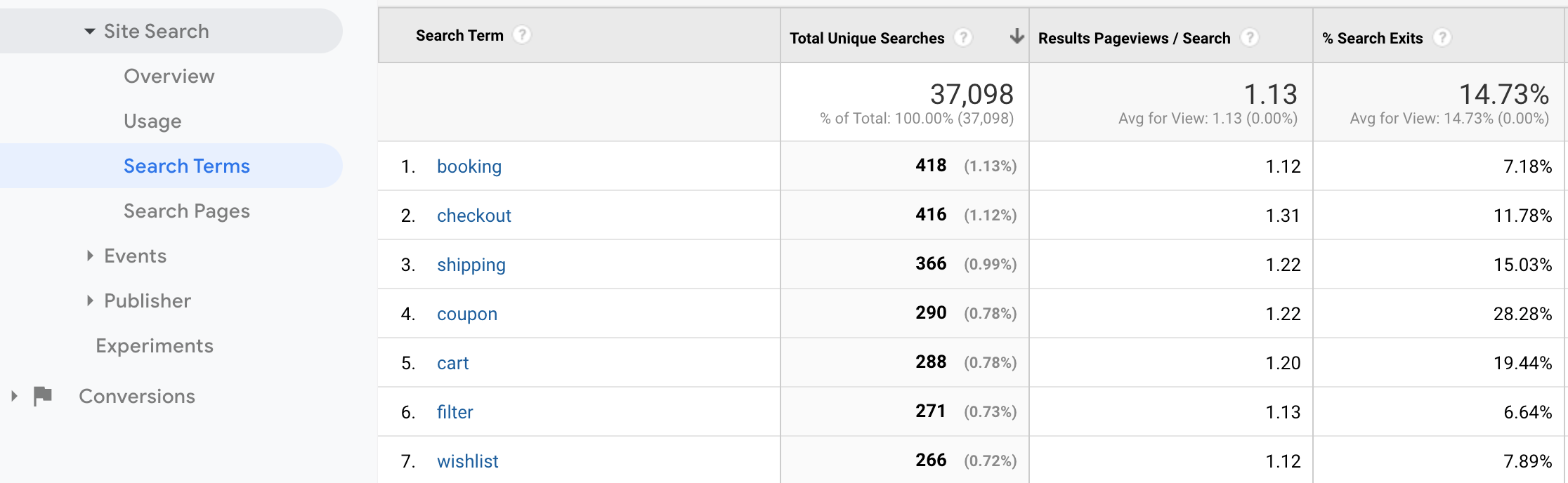Click the Conversions flag icon
Screen dimensions: 1568x483
click(43, 396)
